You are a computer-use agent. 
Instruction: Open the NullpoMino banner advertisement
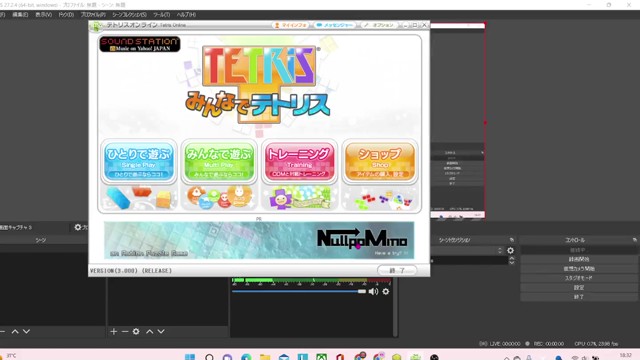click(x=259, y=240)
